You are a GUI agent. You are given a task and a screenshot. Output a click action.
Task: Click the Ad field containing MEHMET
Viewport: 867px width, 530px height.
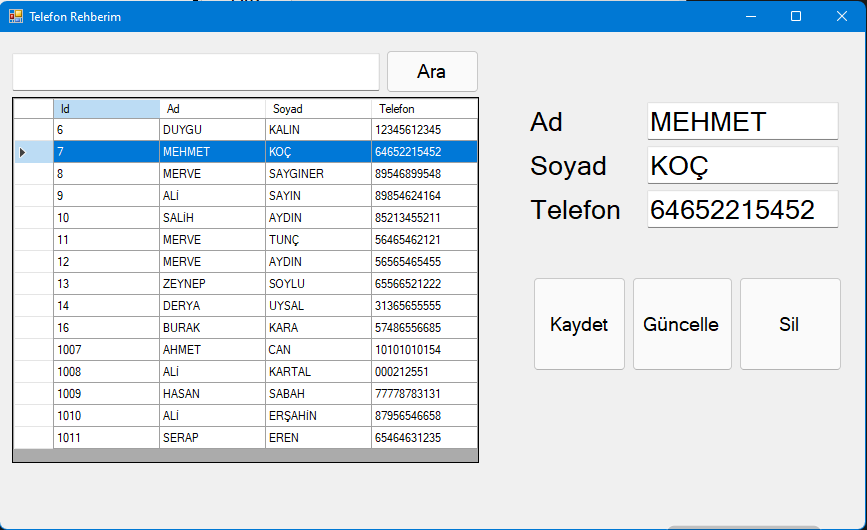pos(741,122)
